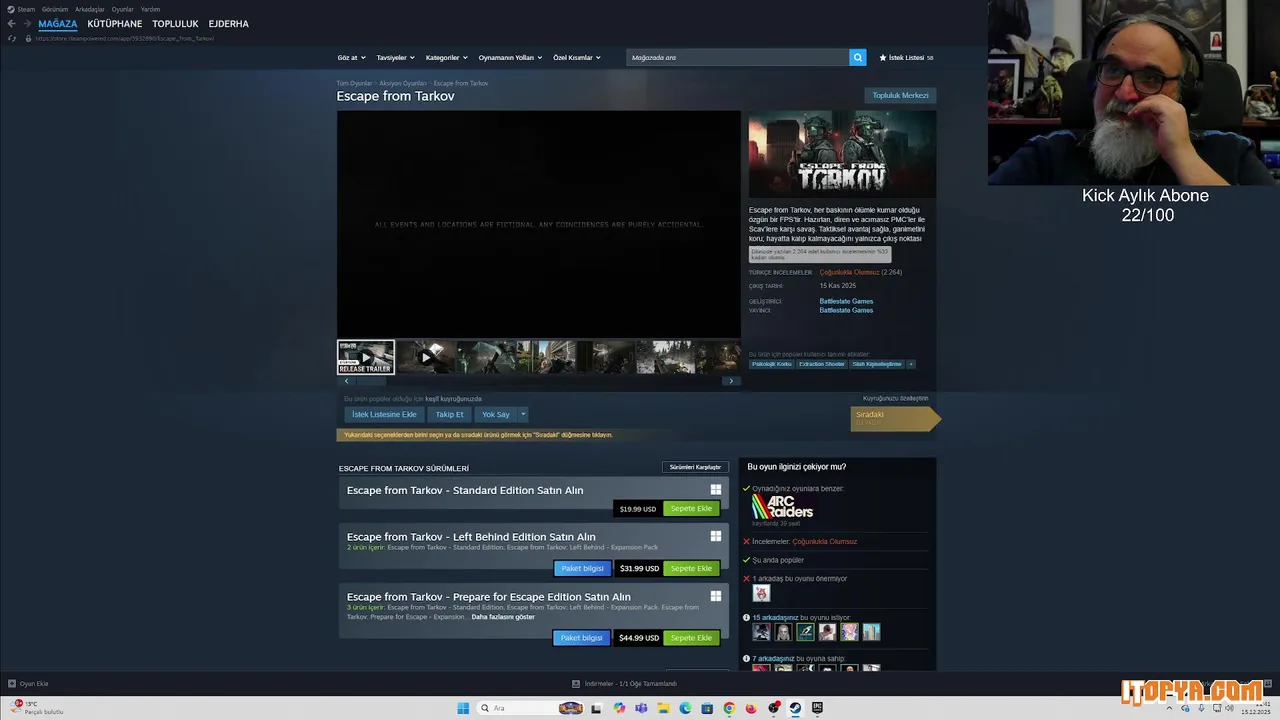Add Left Behind Edition to cart
The width and height of the screenshot is (1280, 720).
(x=691, y=568)
